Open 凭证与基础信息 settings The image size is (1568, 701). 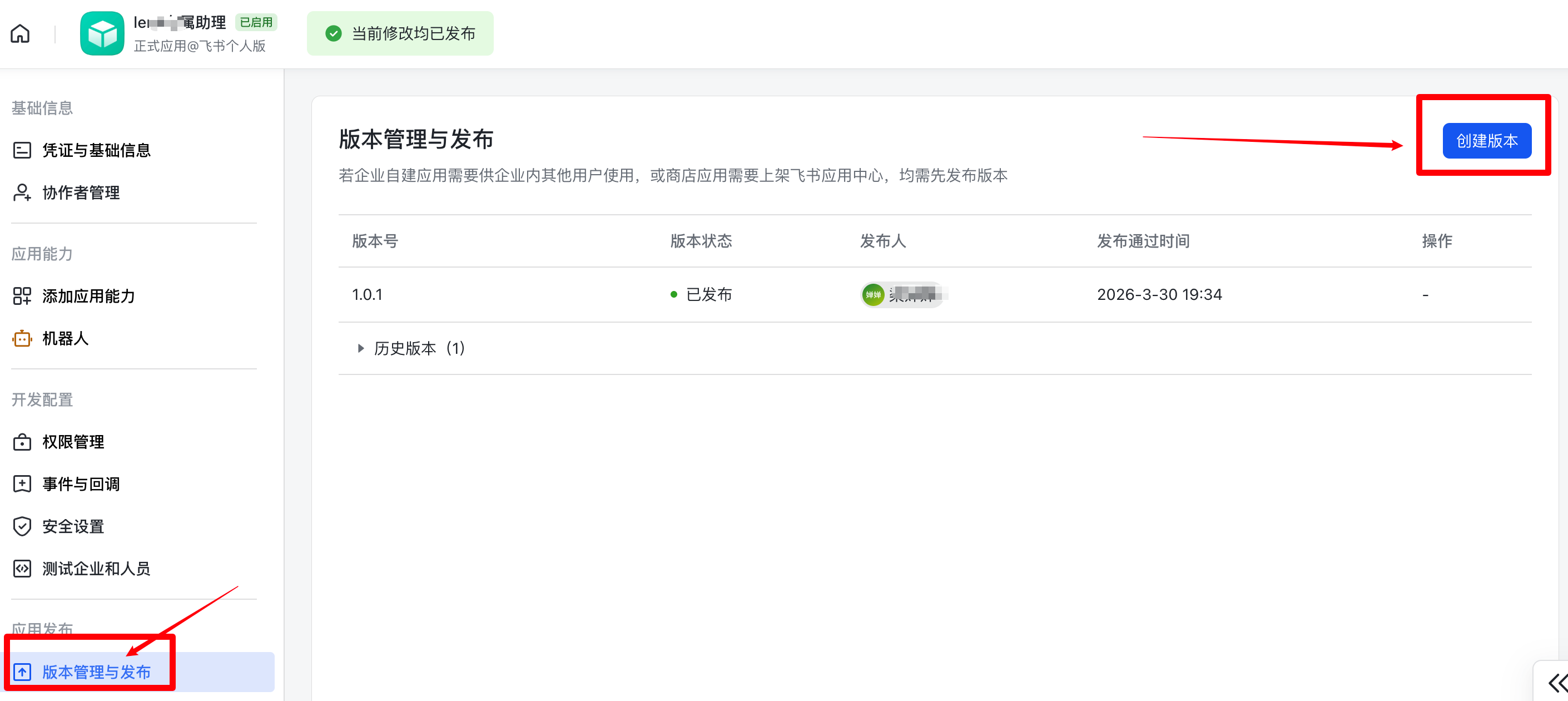[x=96, y=150]
